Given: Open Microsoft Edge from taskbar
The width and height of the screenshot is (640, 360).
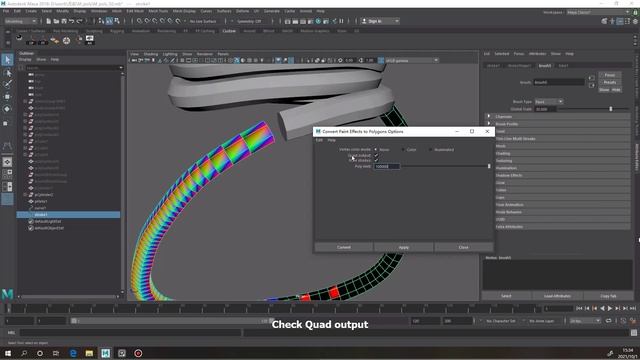Looking at the screenshot, I should [73, 353].
